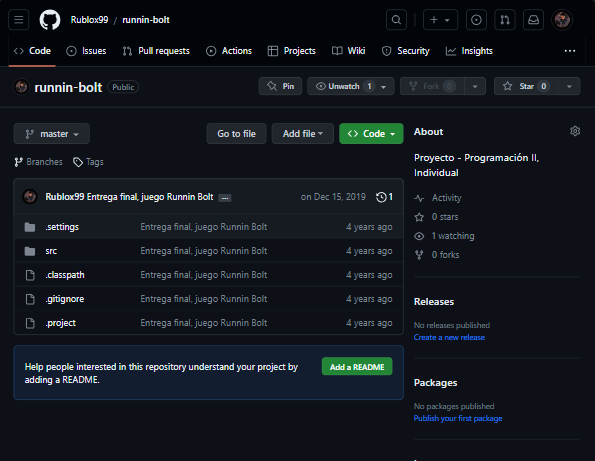
Task: Open the pull requests shortcut icon in header
Action: pos(505,20)
